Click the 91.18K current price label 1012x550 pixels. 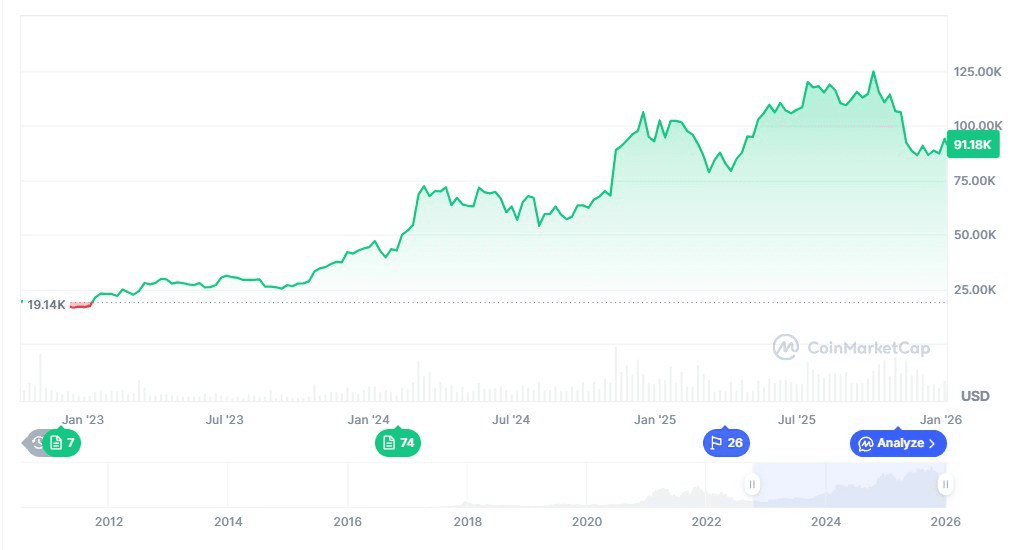click(972, 145)
